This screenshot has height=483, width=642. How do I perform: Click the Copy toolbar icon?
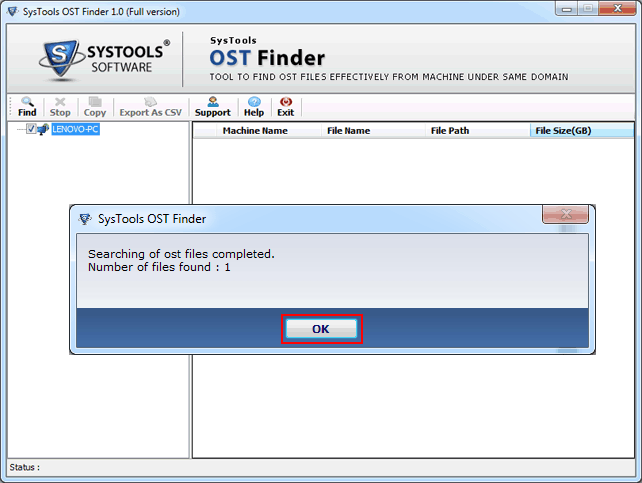95,107
